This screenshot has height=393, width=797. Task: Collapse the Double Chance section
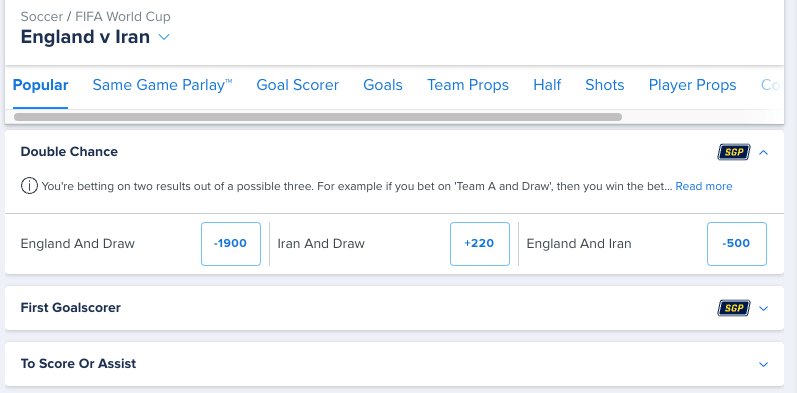(763, 152)
